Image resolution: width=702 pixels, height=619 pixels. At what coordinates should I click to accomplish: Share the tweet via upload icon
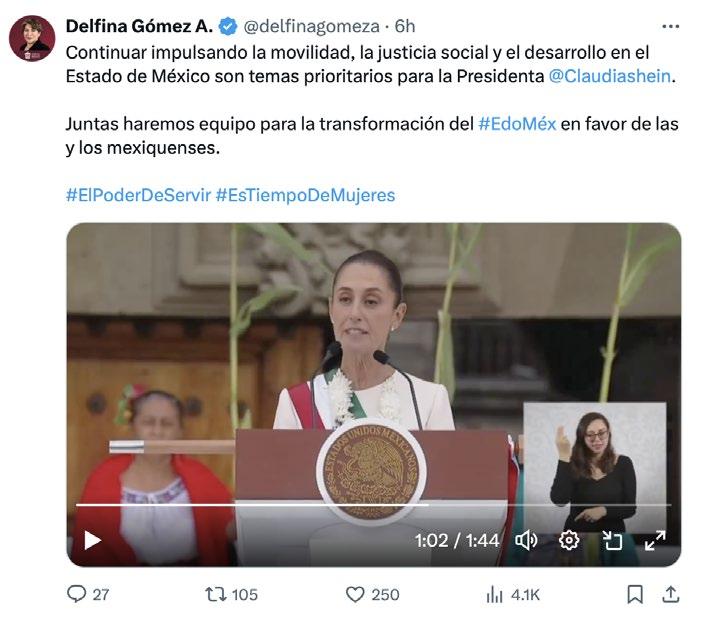670,594
